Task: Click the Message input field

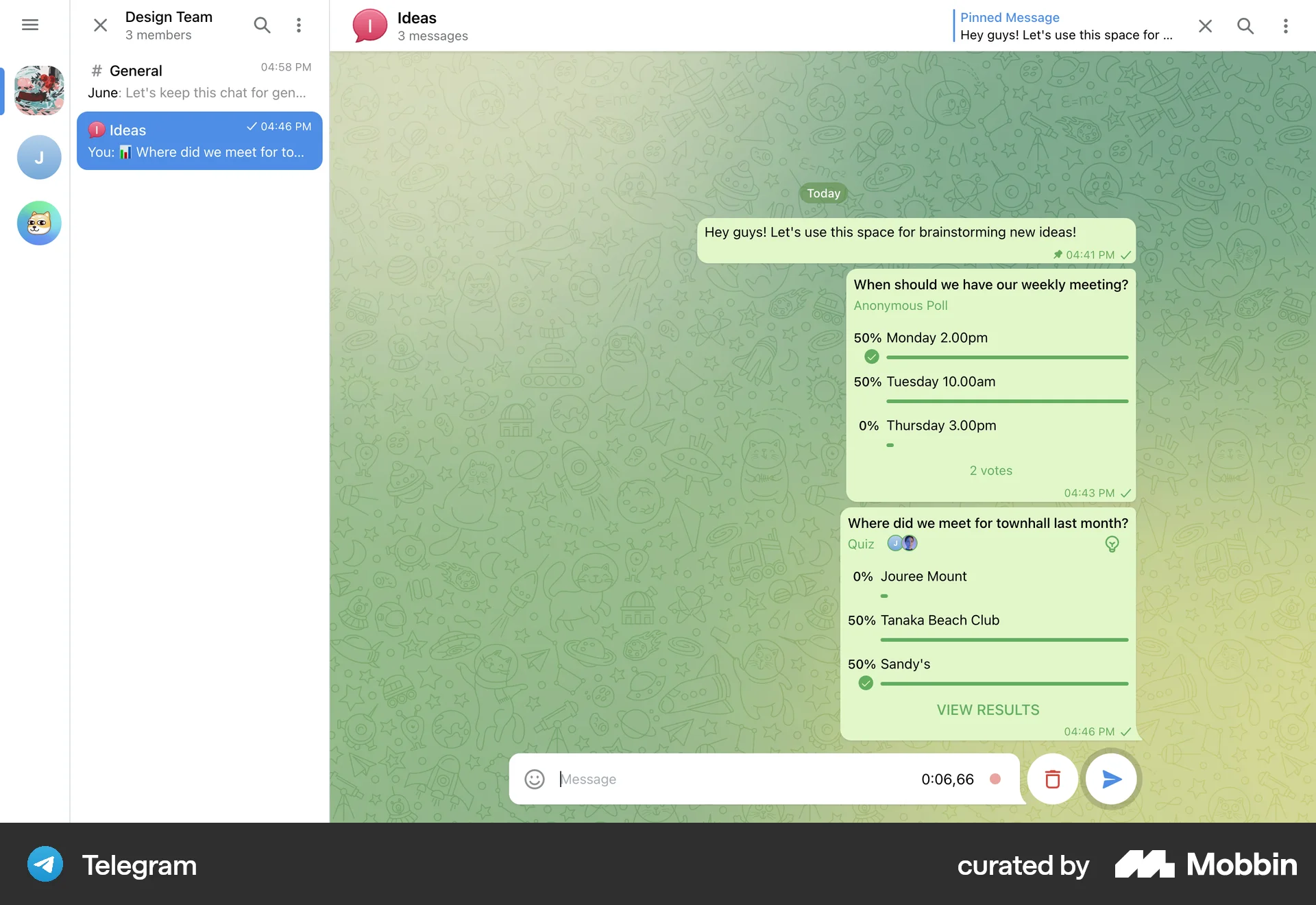Action: [685, 779]
